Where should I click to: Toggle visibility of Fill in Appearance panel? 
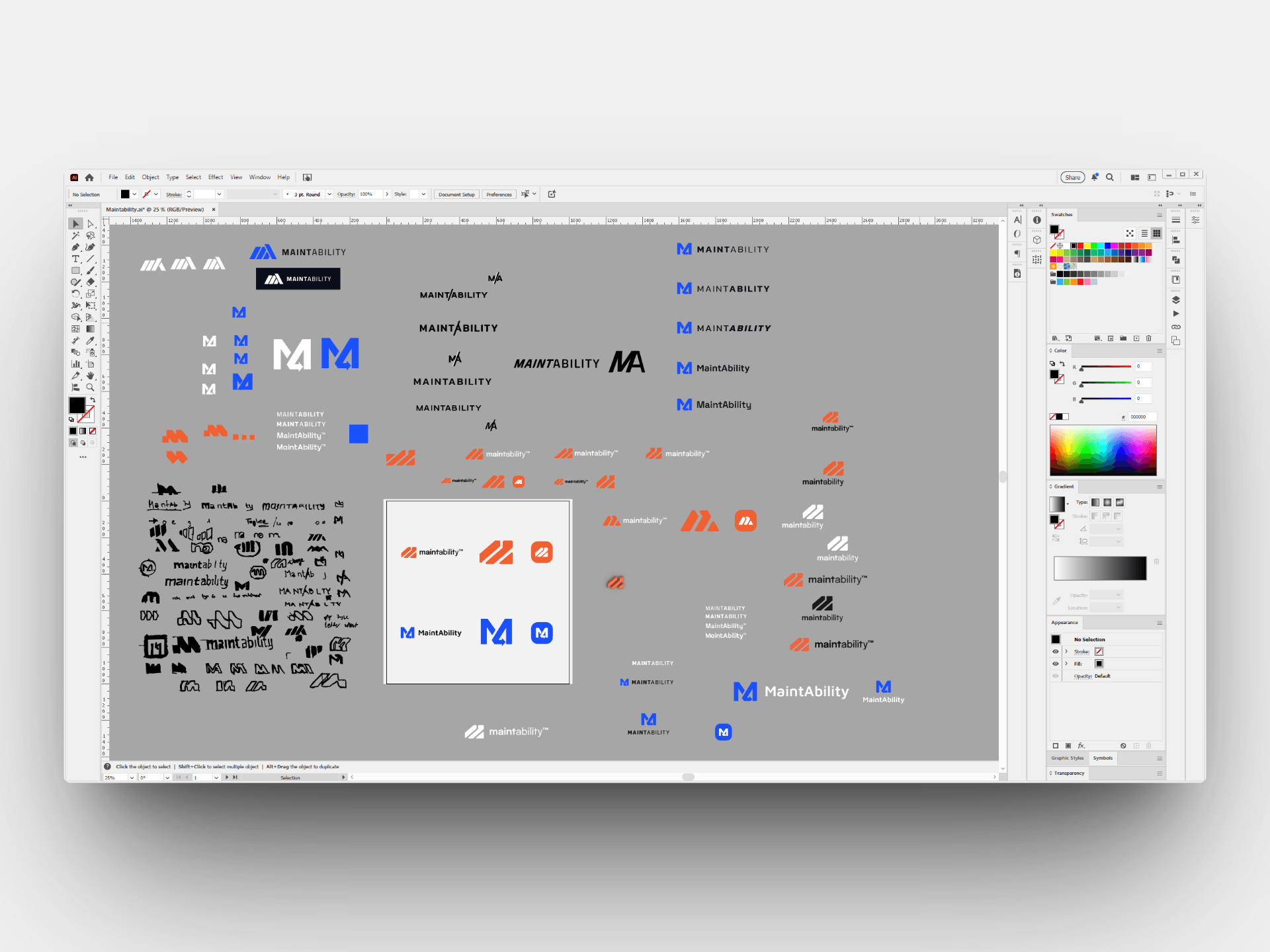(1056, 664)
